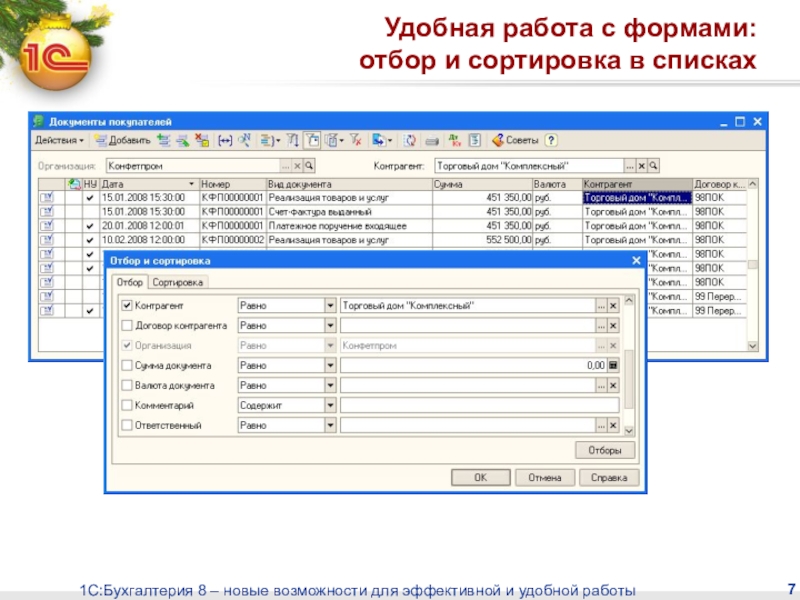The height and width of the screenshot is (600, 800).
Task: Click the filter and sort funnel icon
Action: 292,140
